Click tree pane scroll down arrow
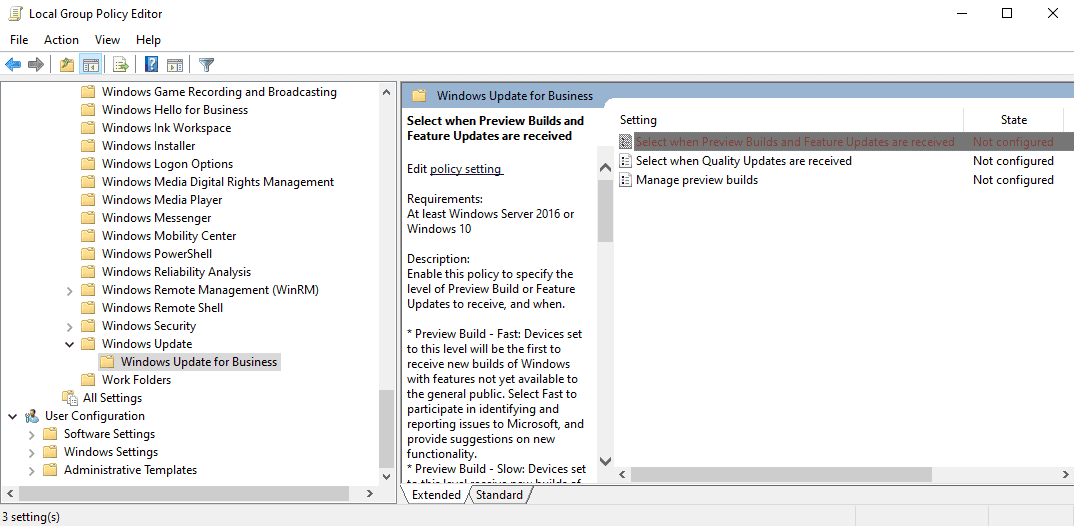The height and width of the screenshot is (526, 1074). [x=386, y=476]
